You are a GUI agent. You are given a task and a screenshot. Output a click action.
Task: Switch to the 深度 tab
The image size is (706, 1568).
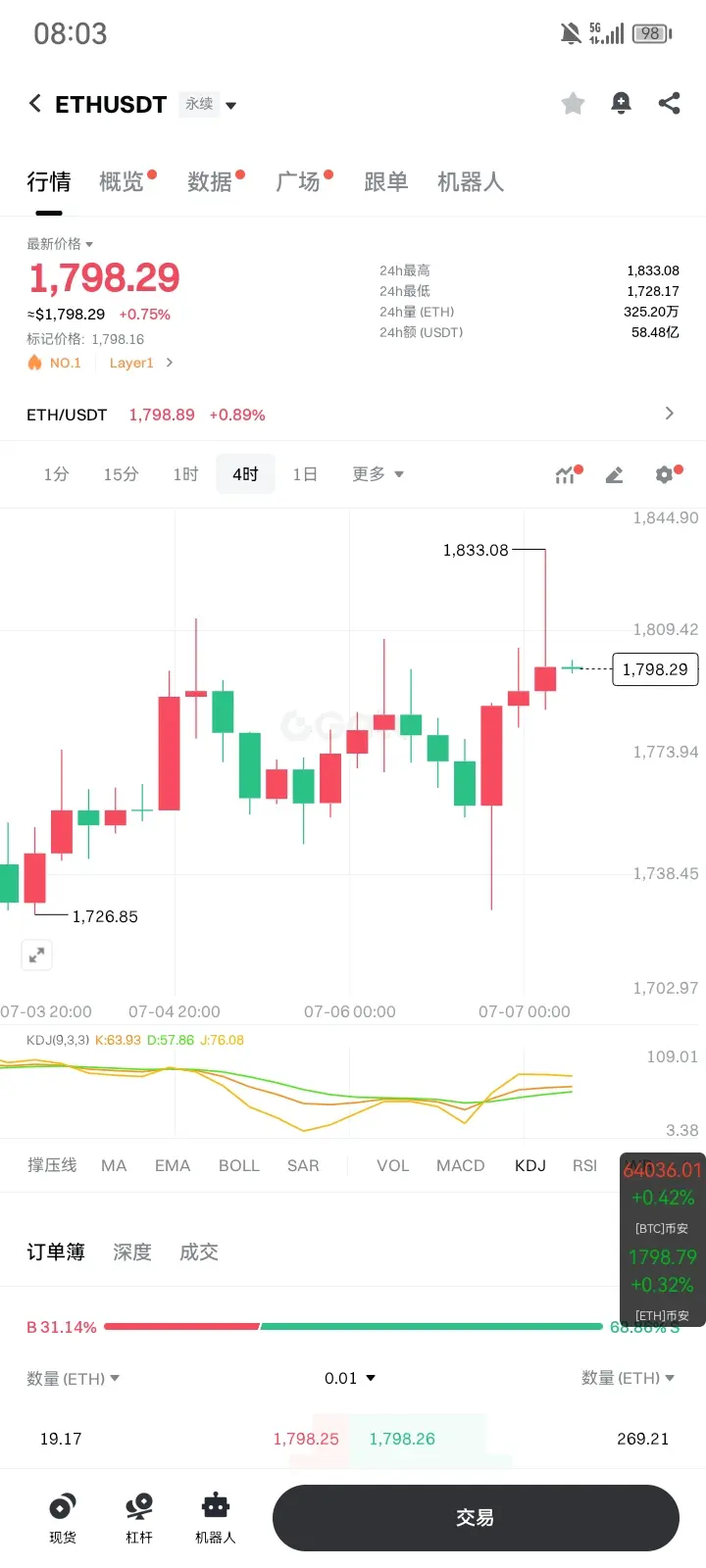click(132, 1251)
